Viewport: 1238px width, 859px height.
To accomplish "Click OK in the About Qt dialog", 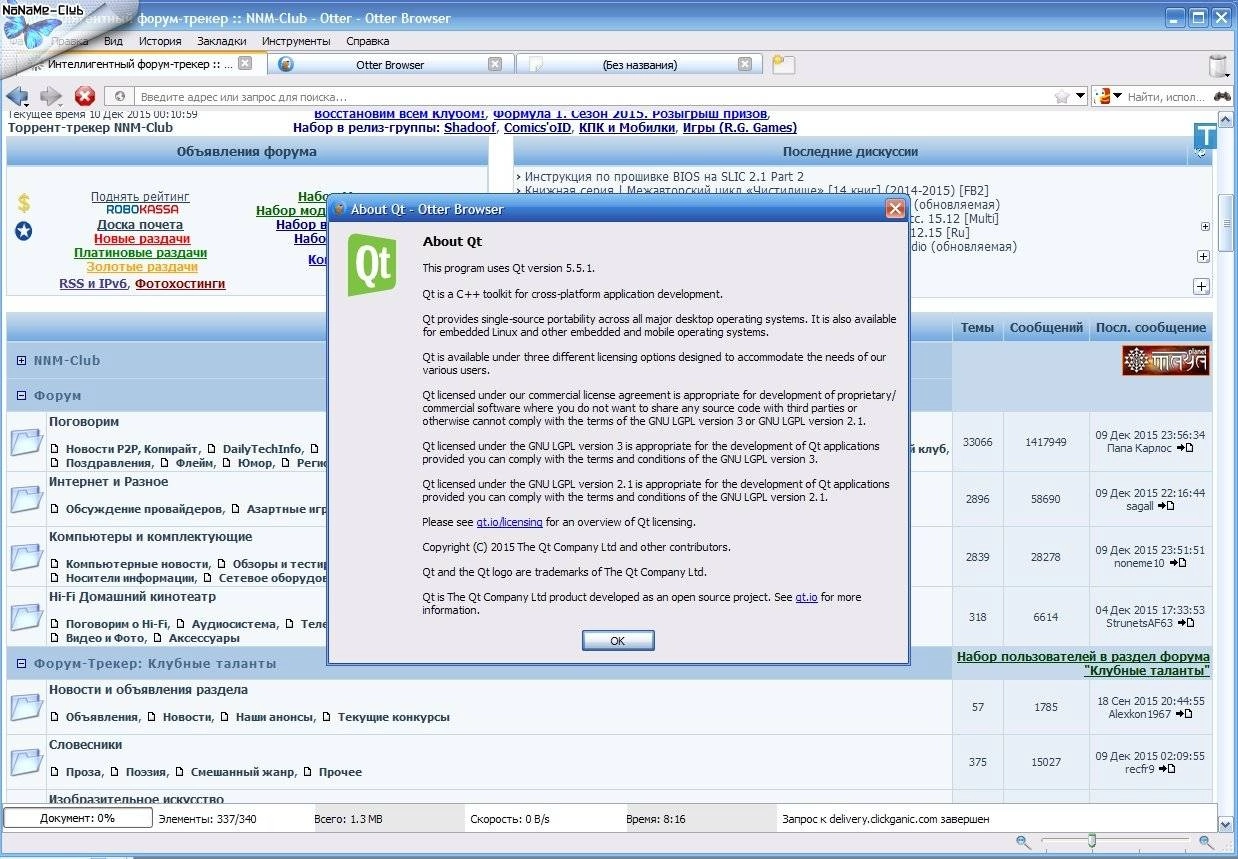I will [618, 640].
